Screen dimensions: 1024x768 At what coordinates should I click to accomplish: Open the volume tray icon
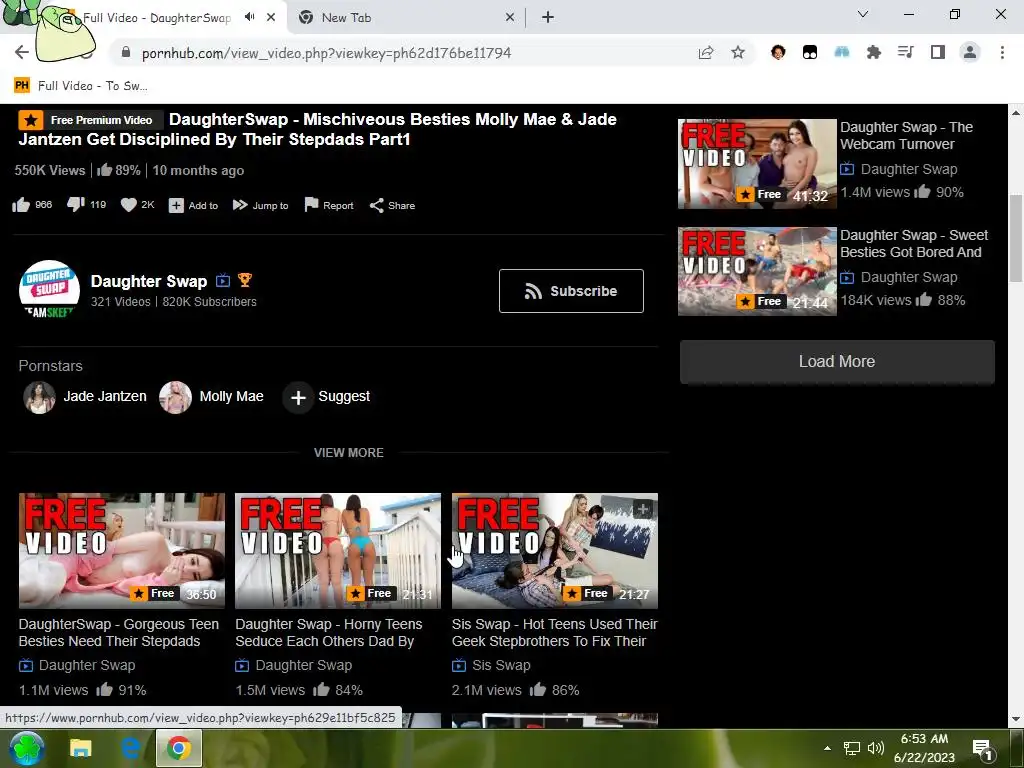point(876,748)
